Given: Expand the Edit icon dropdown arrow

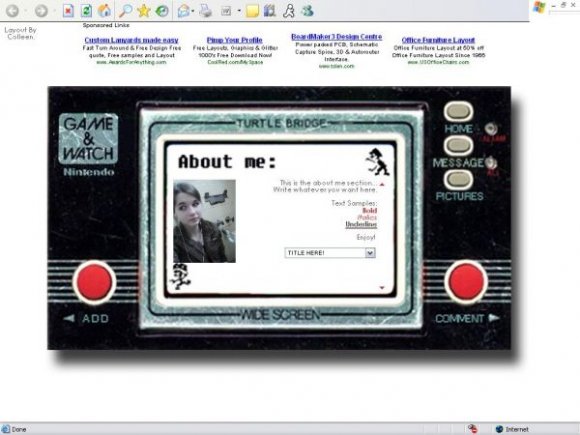Looking at the screenshot, I should click(x=239, y=11).
